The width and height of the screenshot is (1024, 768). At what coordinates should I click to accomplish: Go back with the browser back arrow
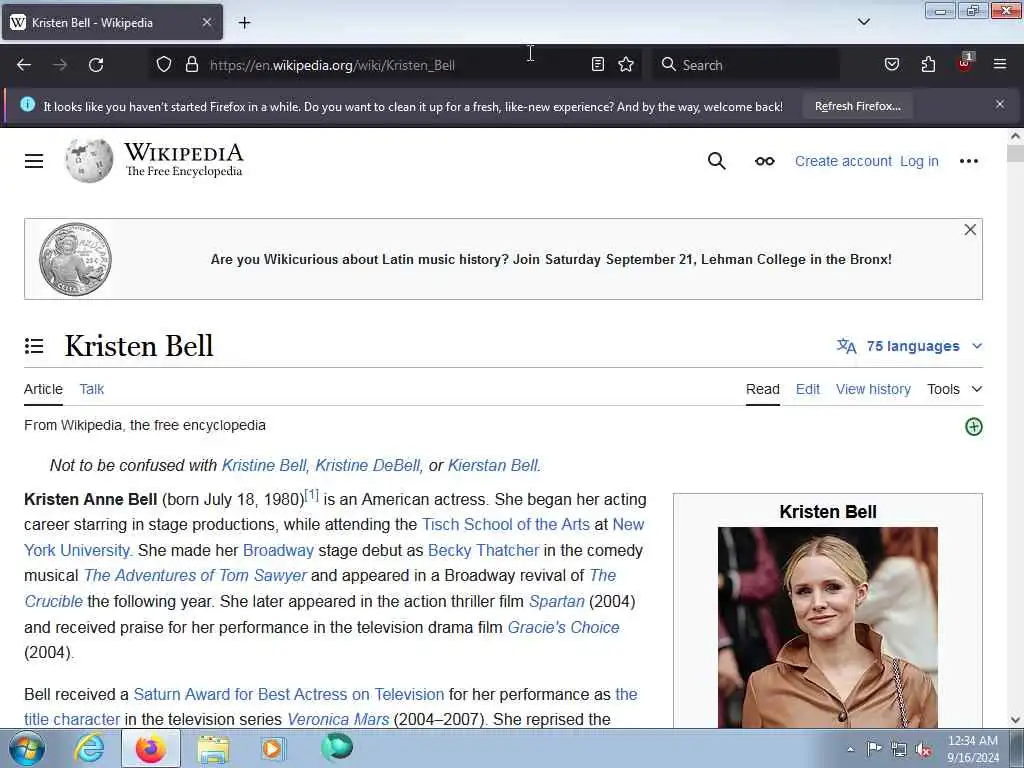coord(24,65)
